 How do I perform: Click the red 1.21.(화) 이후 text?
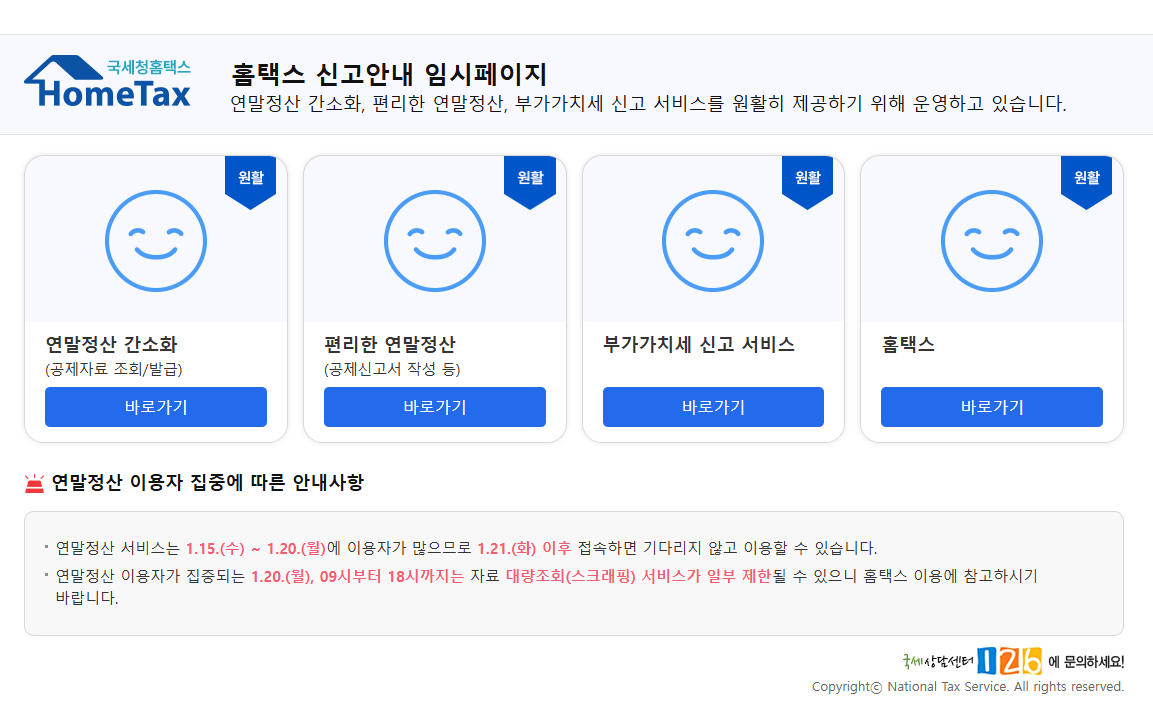524,548
